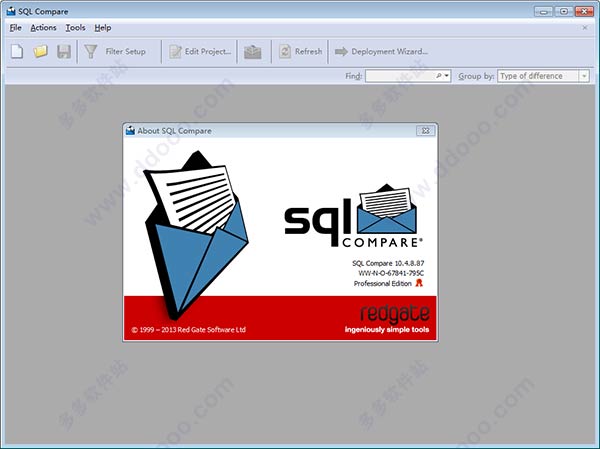The width and height of the screenshot is (600, 449).
Task: Click the 1999 – 2013 Red Gate copyright text
Action: pos(189,330)
